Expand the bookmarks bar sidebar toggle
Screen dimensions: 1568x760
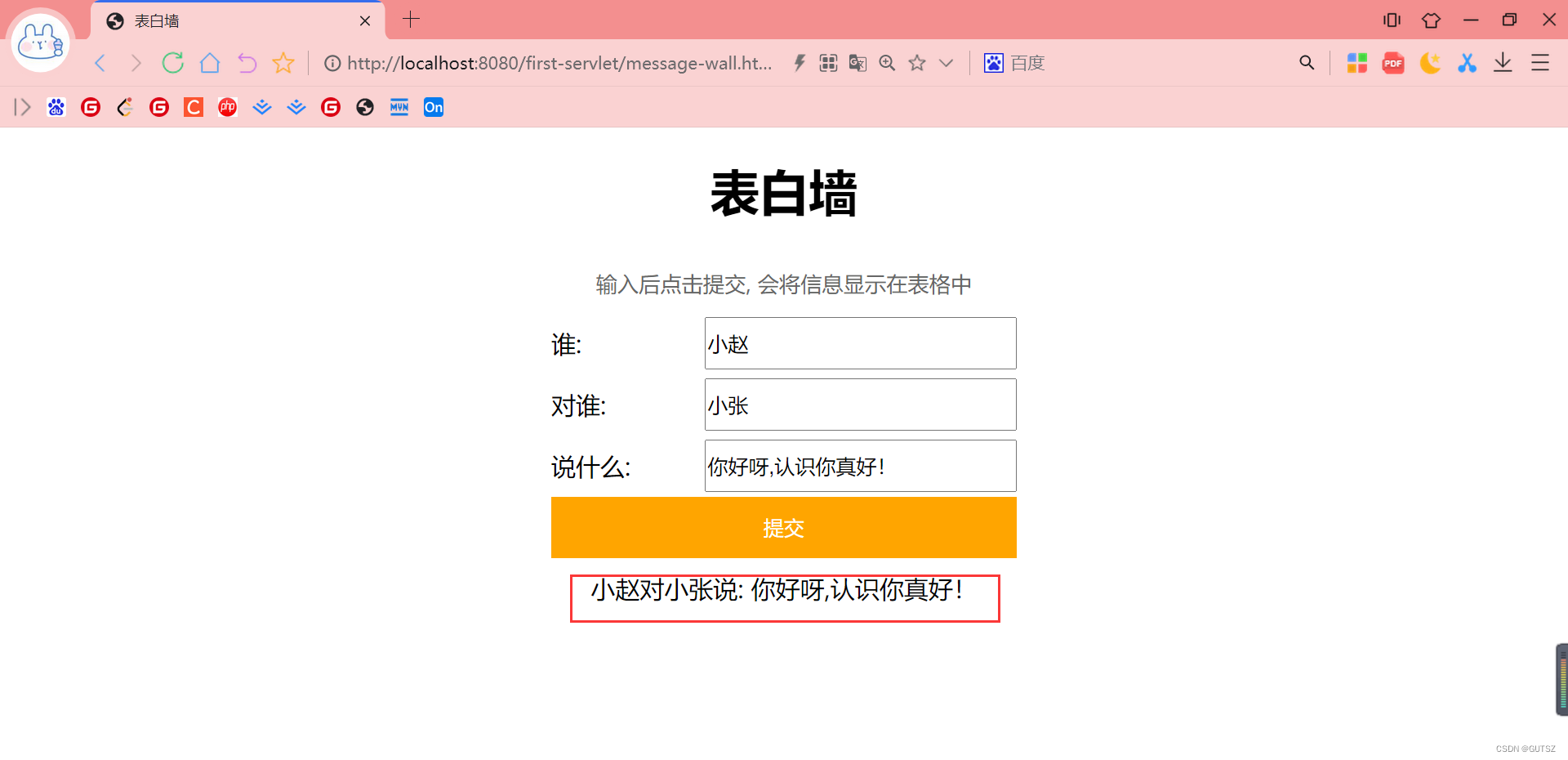click(x=22, y=107)
